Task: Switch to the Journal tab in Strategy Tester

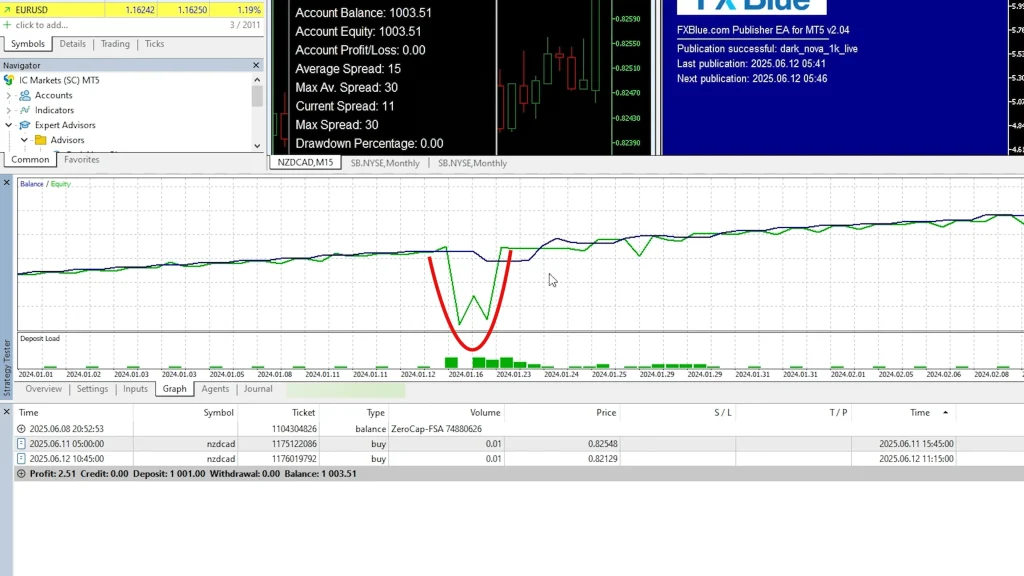Action: coord(258,389)
